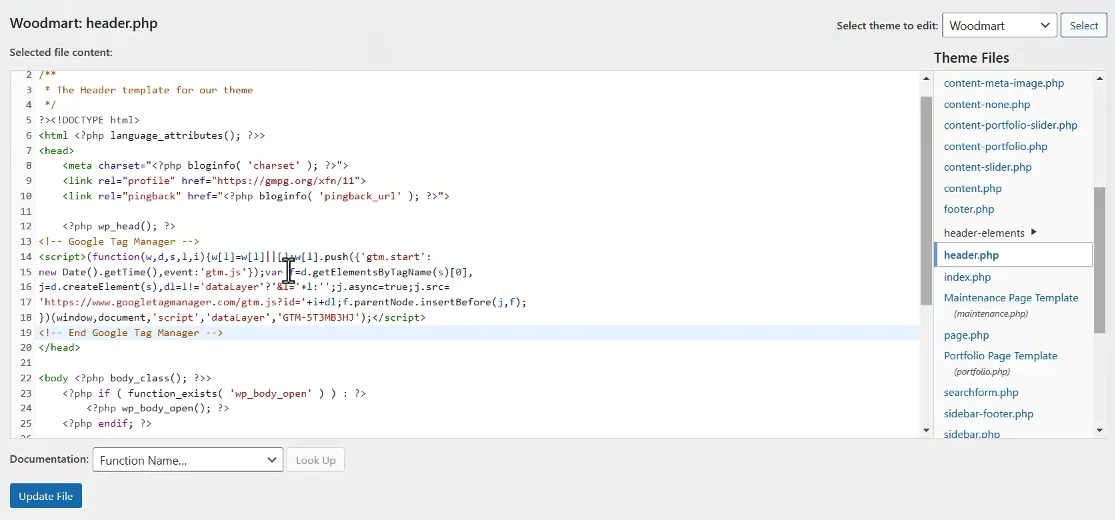Select the header-elements folder item
This screenshot has height=520, width=1115.
point(983,233)
